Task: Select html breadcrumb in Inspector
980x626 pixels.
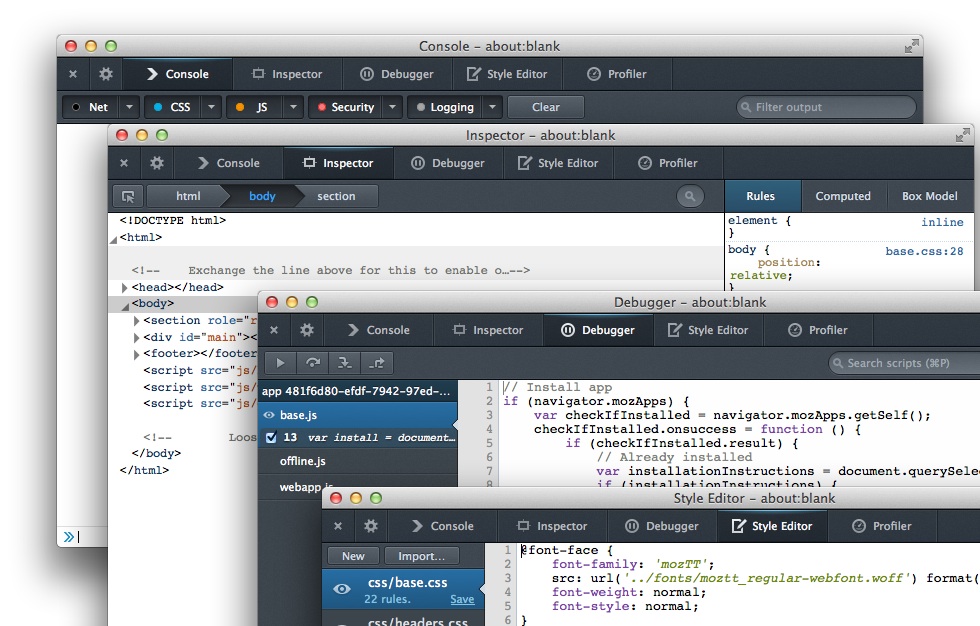Action: 188,196
